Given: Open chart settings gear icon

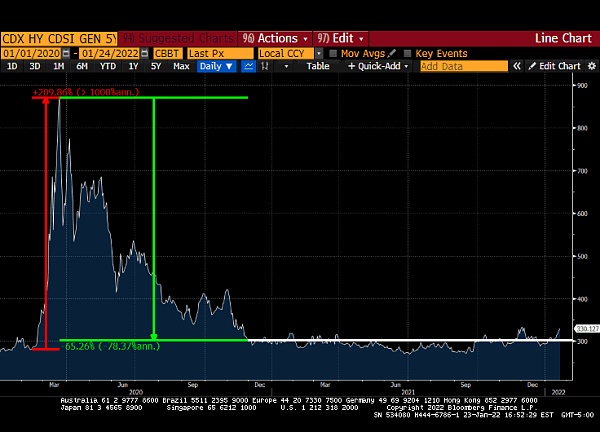Looking at the screenshot, I should [x=591, y=66].
